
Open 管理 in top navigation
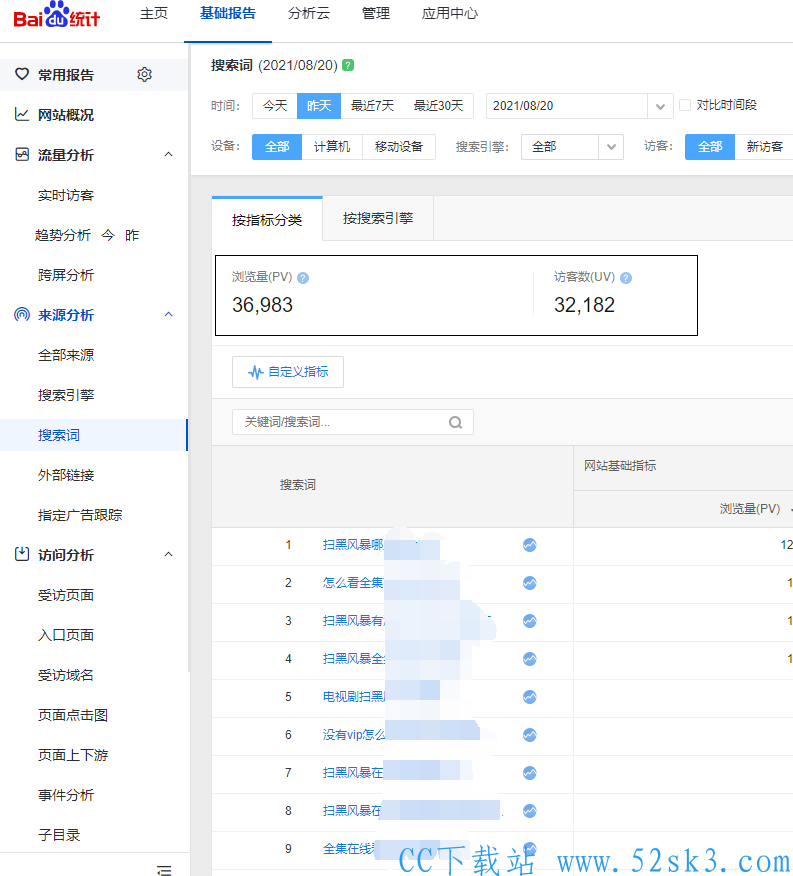pyautogui.click(x=376, y=13)
